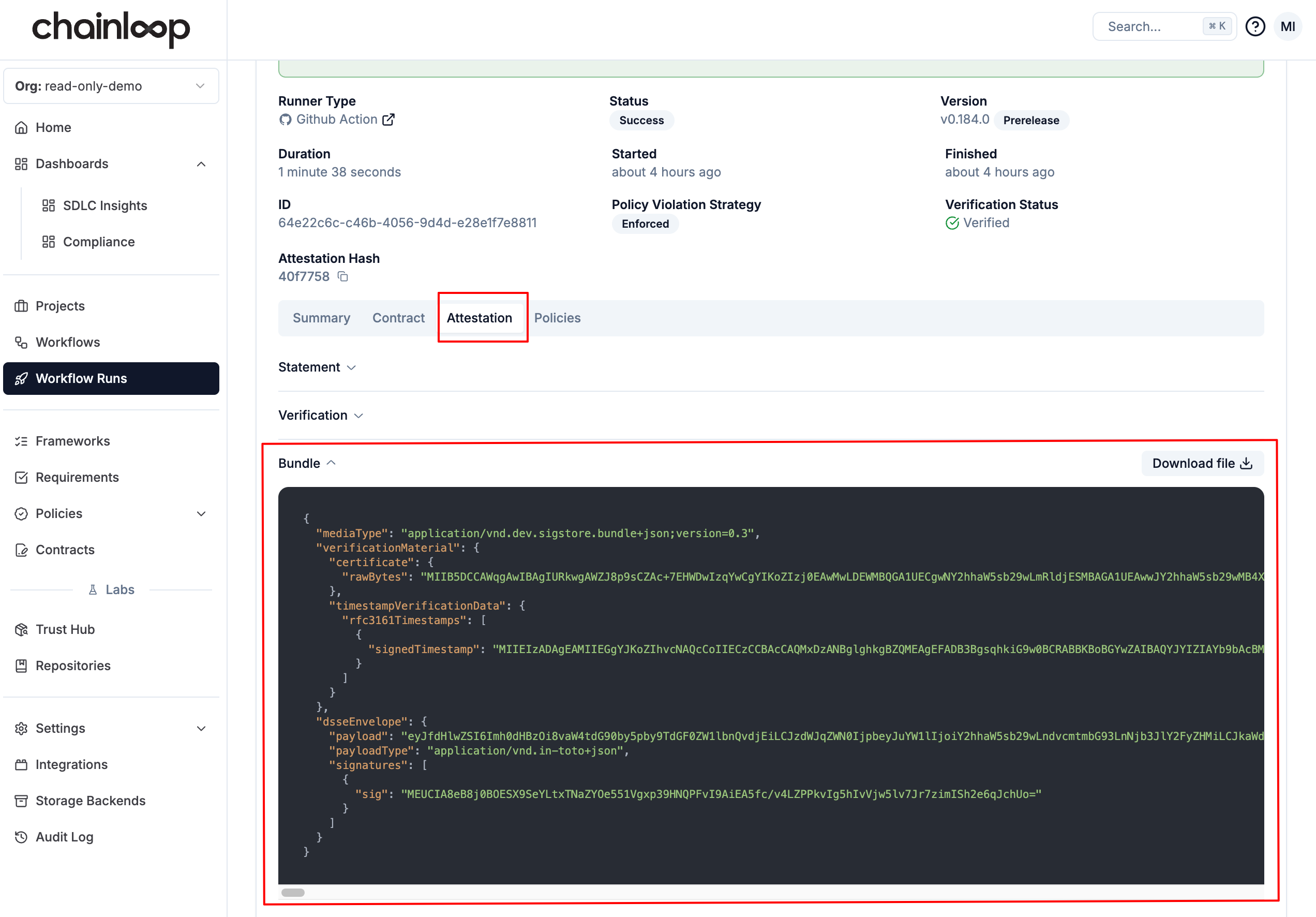Open the Repositories page
Viewport: 1316px width, 917px height.
[x=111, y=666]
